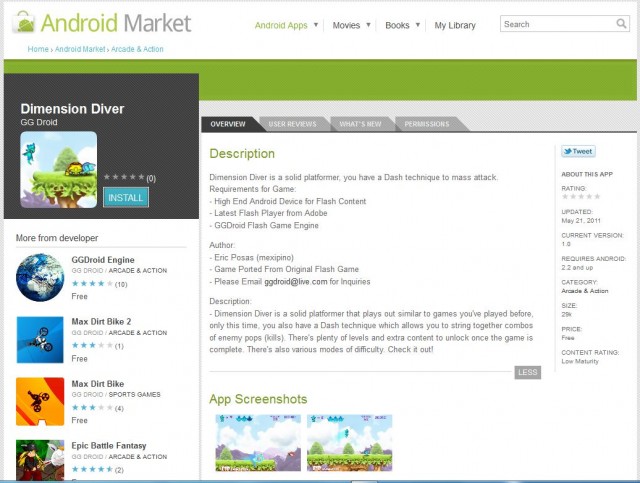This screenshot has height=483, width=640.
Task: Click the Dimension Diver star rating
Action: [x=124, y=177]
